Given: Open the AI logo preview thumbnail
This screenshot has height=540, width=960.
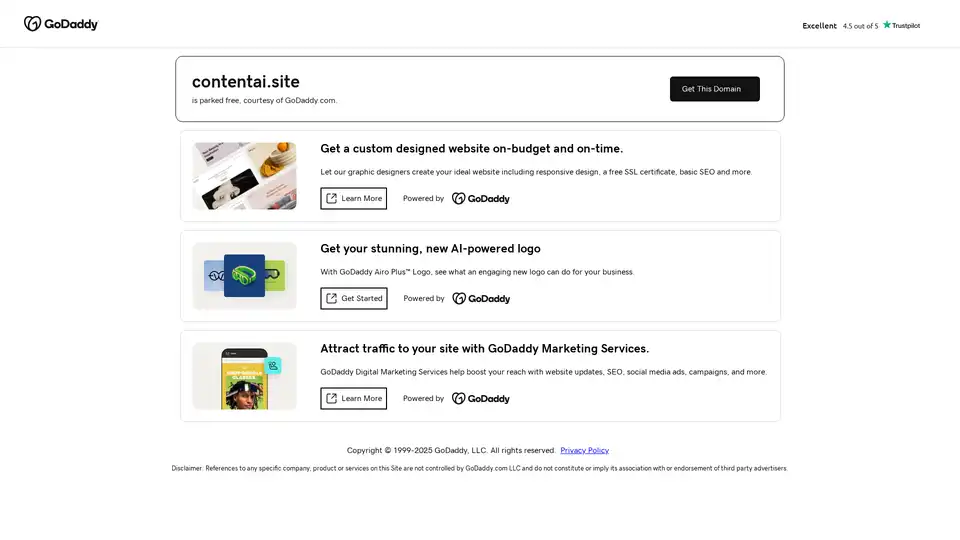Looking at the screenshot, I should click(x=245, y=276).
